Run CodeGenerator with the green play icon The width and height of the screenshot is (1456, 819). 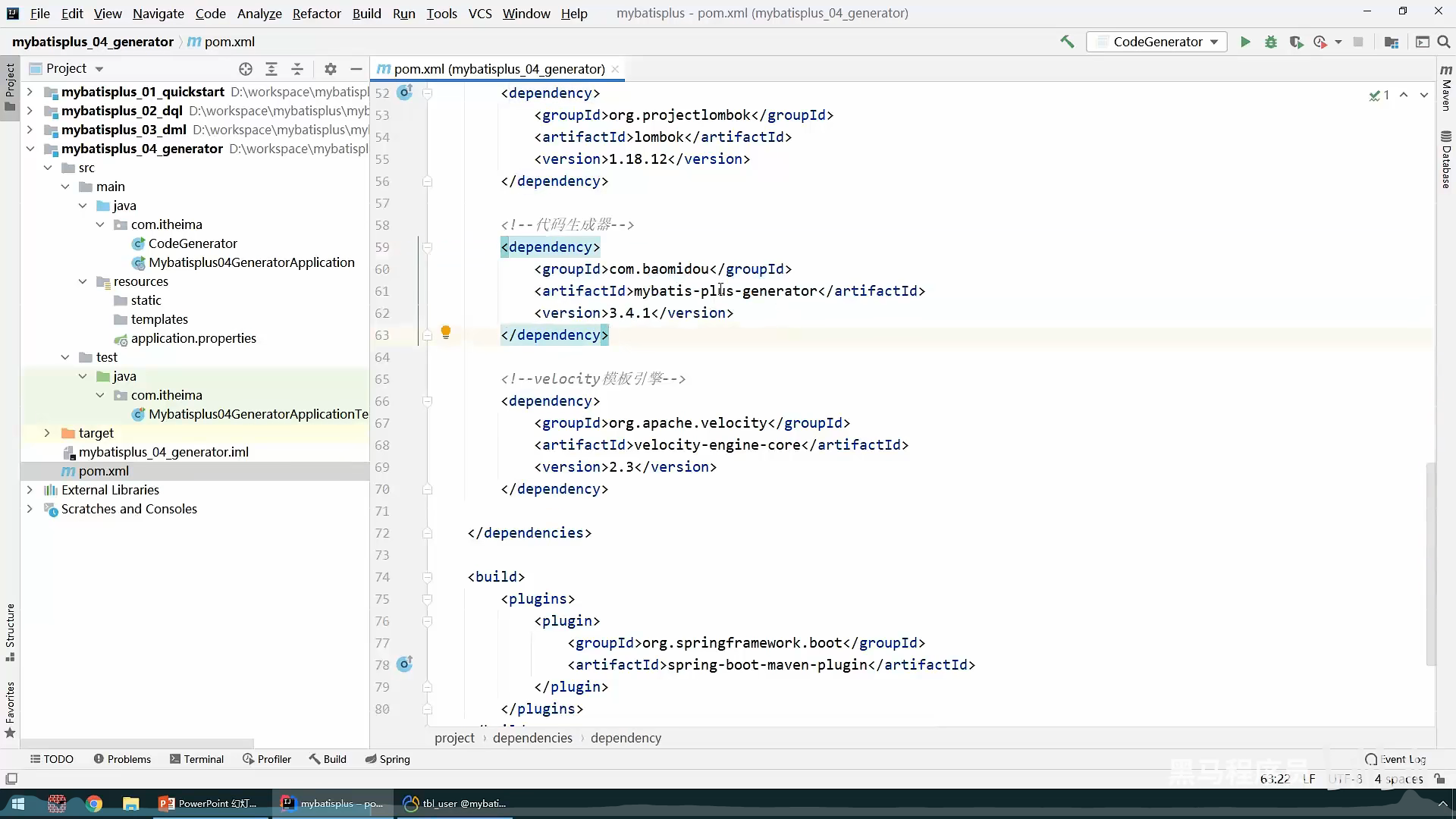click(x=1245, y=42)
